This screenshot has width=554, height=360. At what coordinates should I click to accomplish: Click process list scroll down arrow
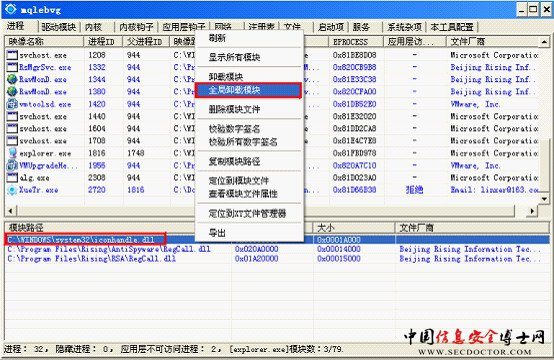(x=544, y=199)
